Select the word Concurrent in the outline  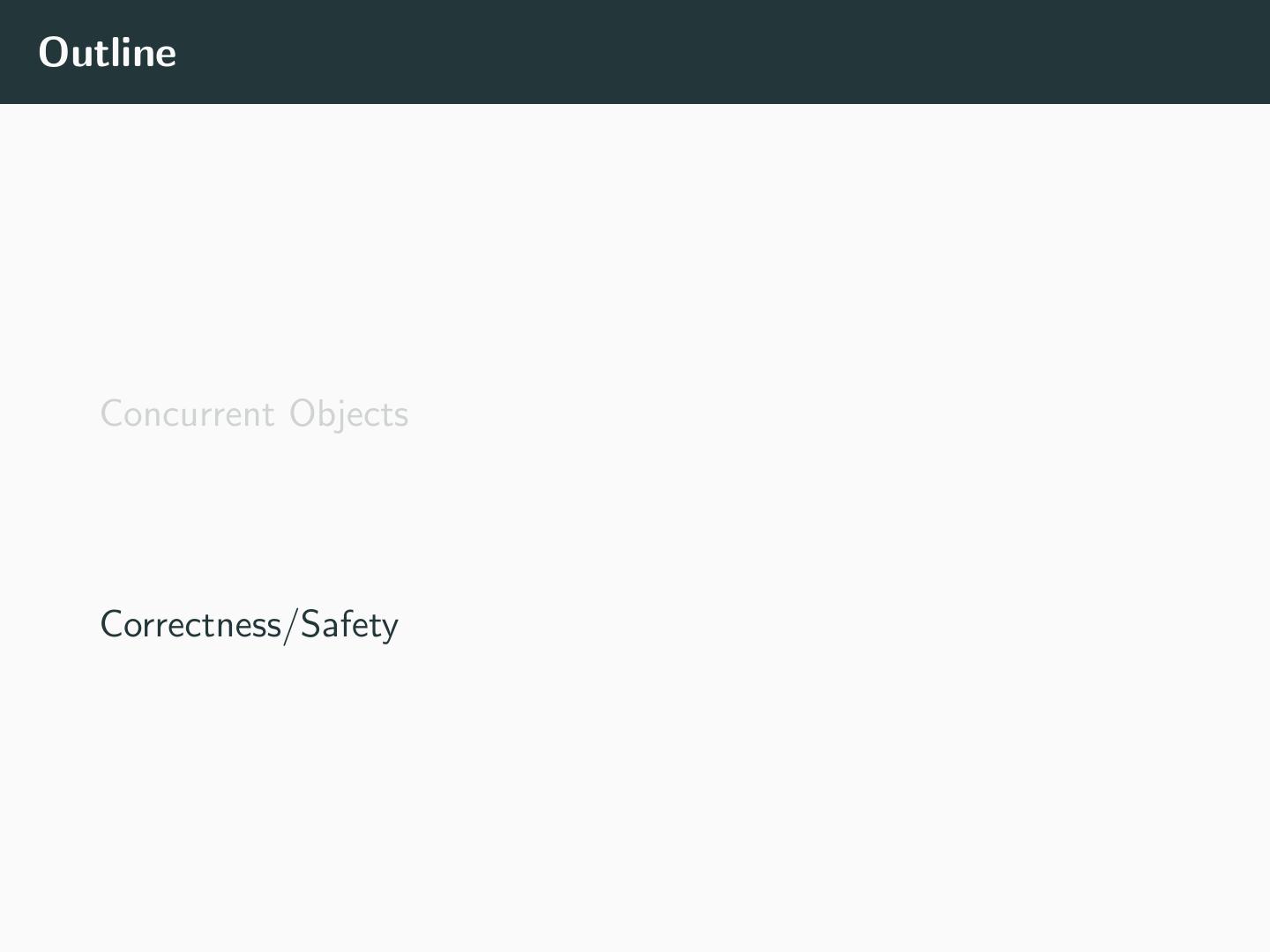tap(187, 414)
